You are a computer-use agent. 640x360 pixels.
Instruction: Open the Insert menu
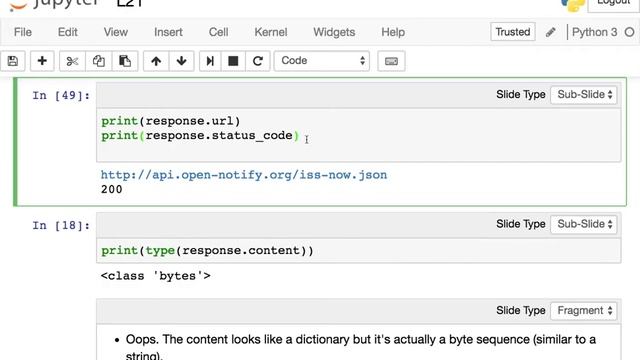[168, 32]
